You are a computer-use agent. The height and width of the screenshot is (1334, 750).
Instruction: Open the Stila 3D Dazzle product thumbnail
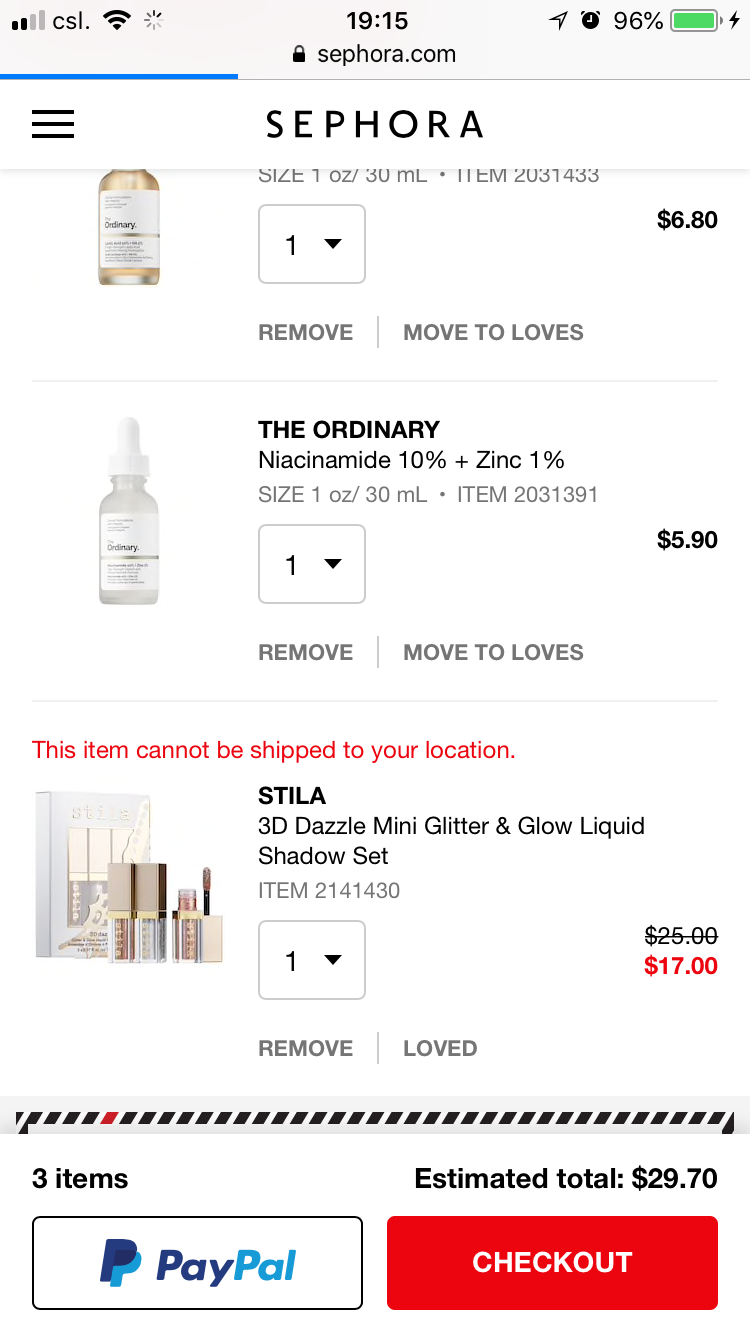tap(130, 877)
